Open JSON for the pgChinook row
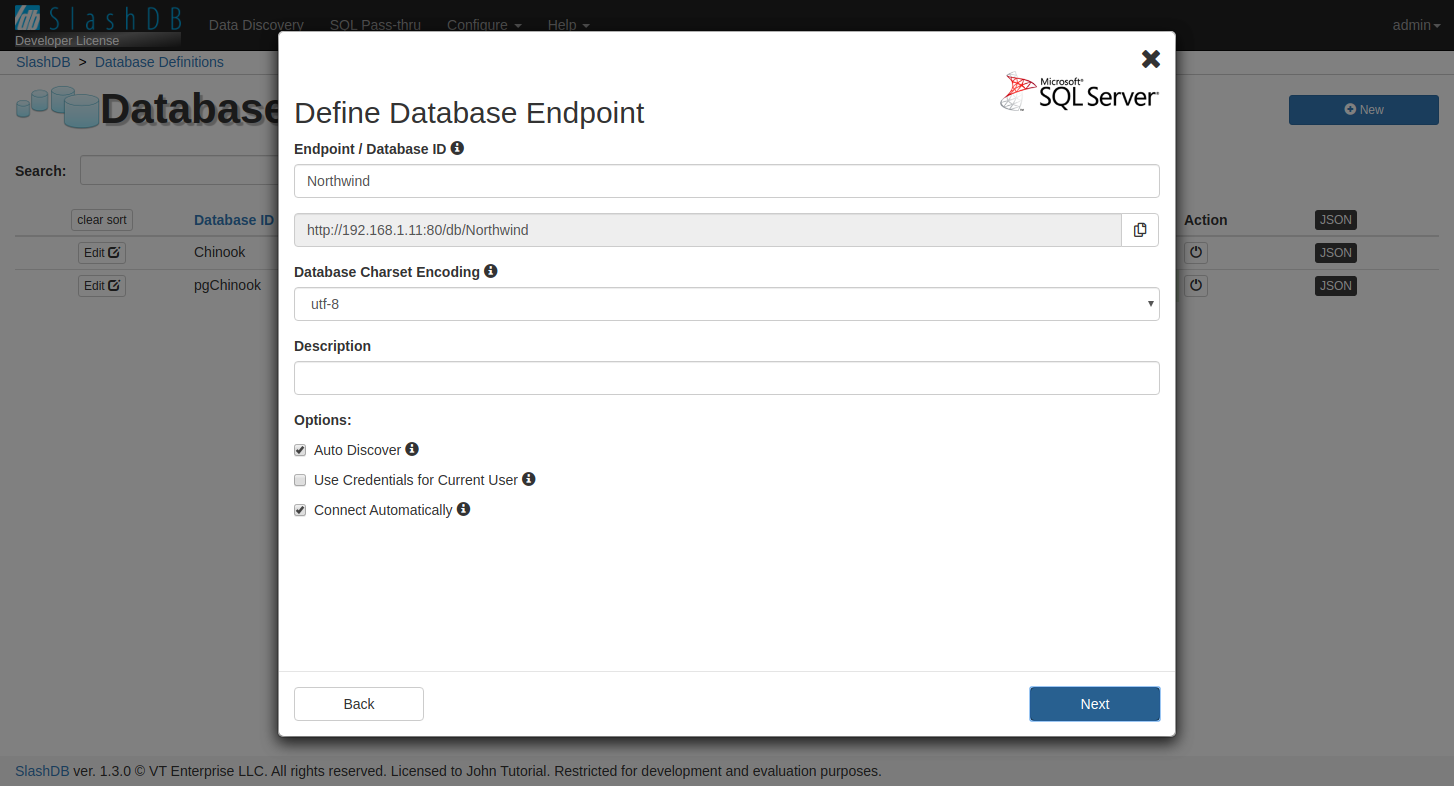Viewport: 1454px width, 786px height. click(x=1336, y=286)
